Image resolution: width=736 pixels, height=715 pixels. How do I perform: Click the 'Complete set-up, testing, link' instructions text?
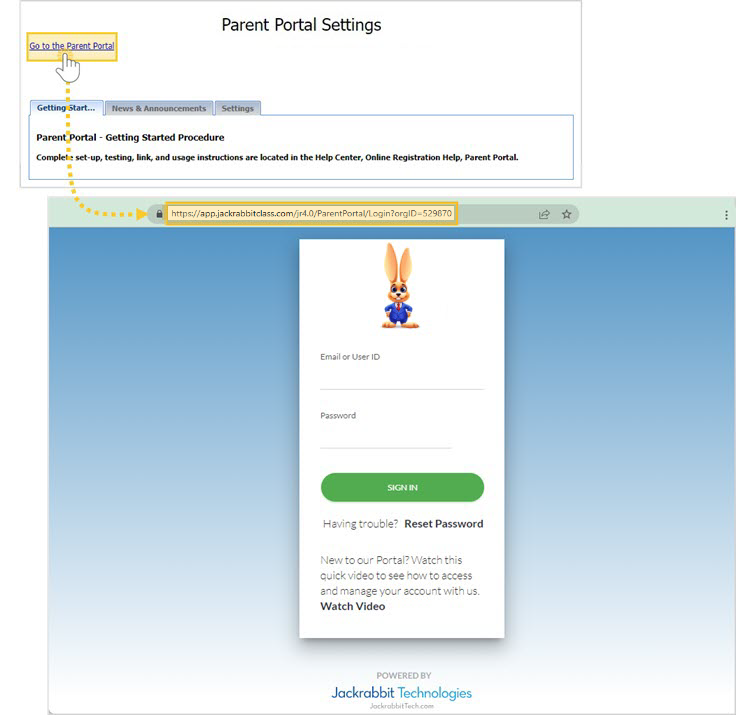[x=277, y=158]
